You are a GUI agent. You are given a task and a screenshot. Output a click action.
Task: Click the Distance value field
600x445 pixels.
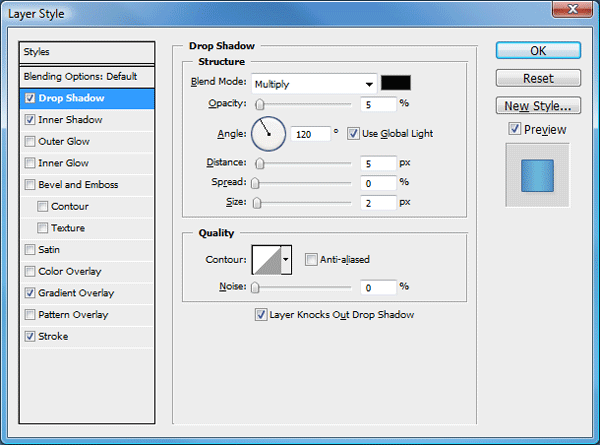(378, 163)
